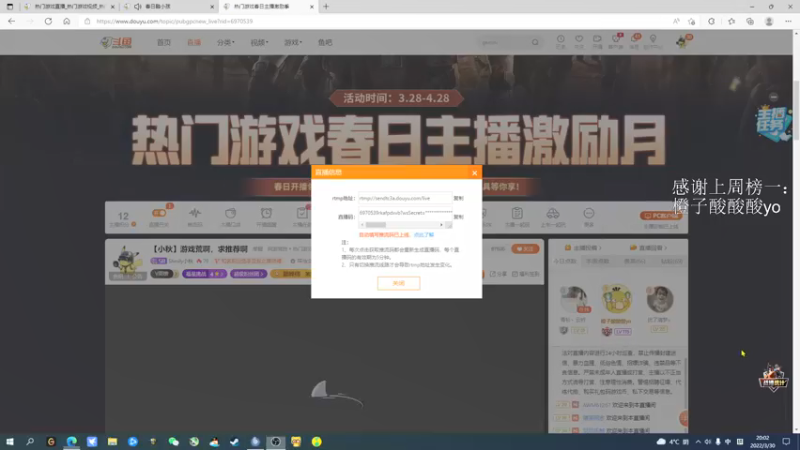
Task: Click the center top-ranked user avatar
Action: (x=616, y=299)
